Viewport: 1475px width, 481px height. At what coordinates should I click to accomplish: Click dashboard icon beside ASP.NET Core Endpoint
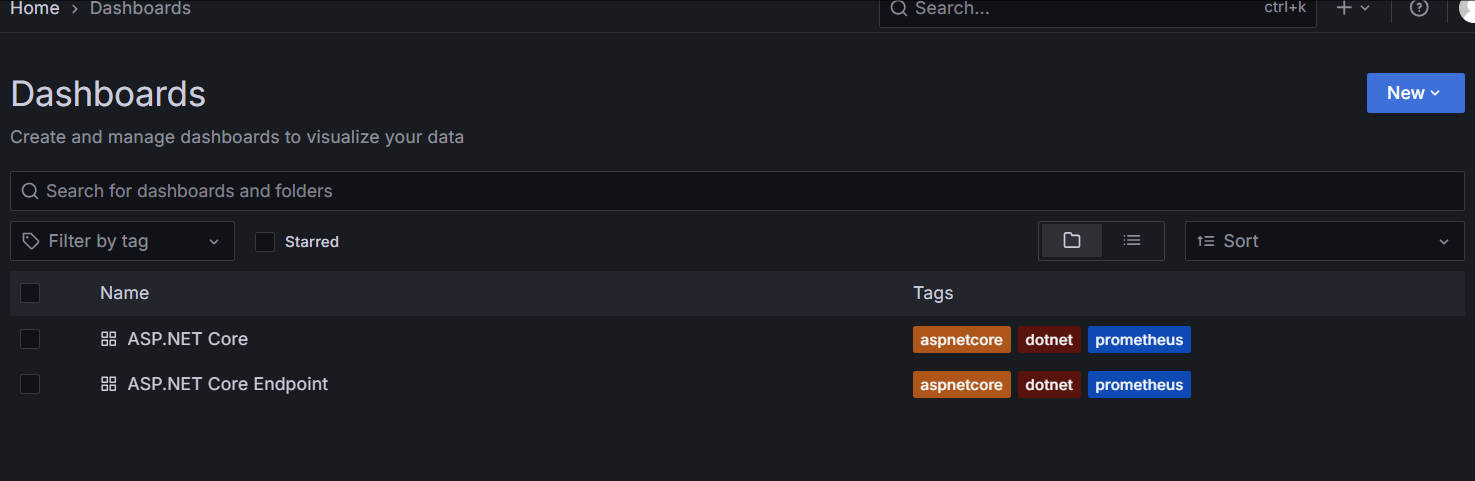(x=109, y=384)
